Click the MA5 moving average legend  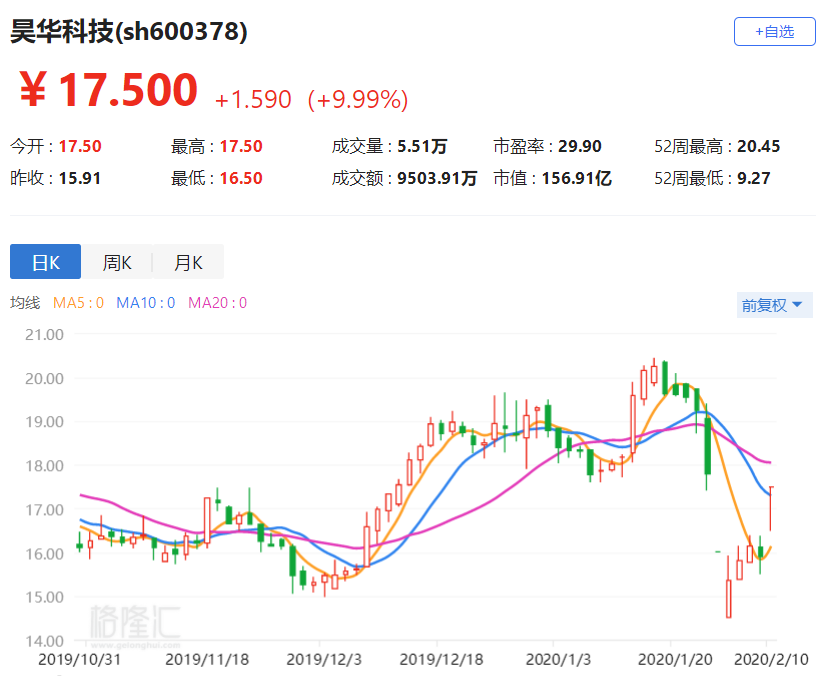pos(78,303)
